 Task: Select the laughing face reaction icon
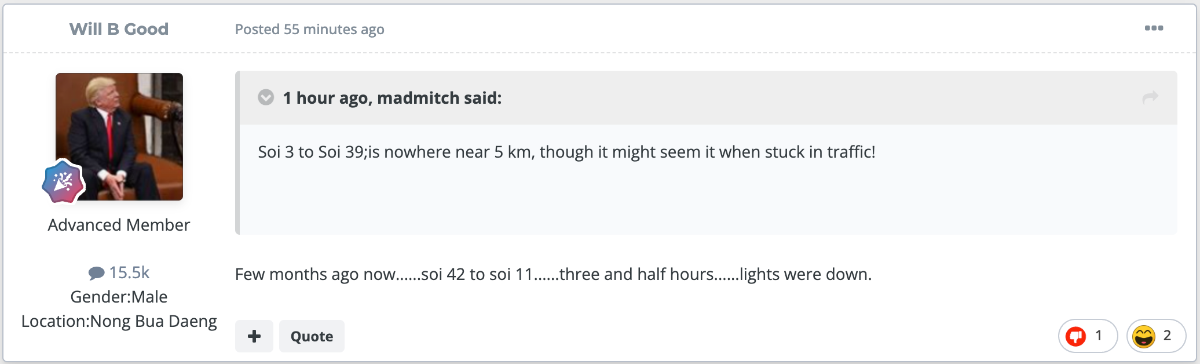(1144, 337)
